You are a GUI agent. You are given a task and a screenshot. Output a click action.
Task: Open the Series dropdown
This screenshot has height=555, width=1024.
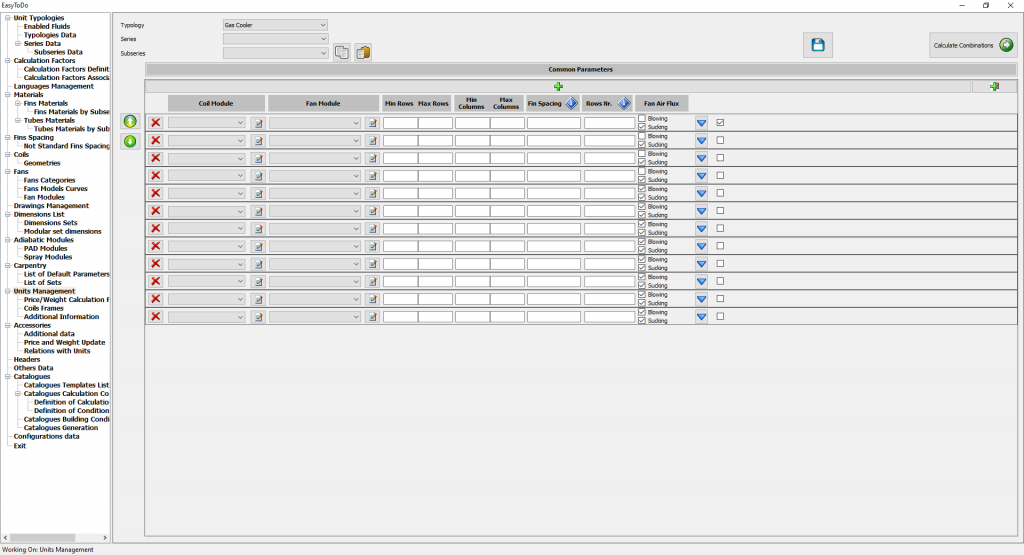click(x=275, y=39)
